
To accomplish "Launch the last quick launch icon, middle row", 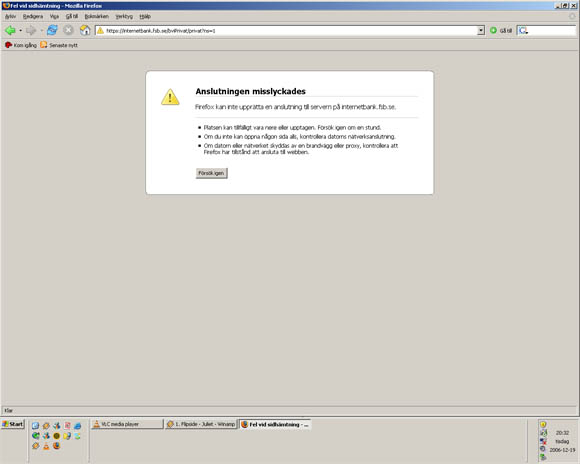I will [x=77, y=436].
